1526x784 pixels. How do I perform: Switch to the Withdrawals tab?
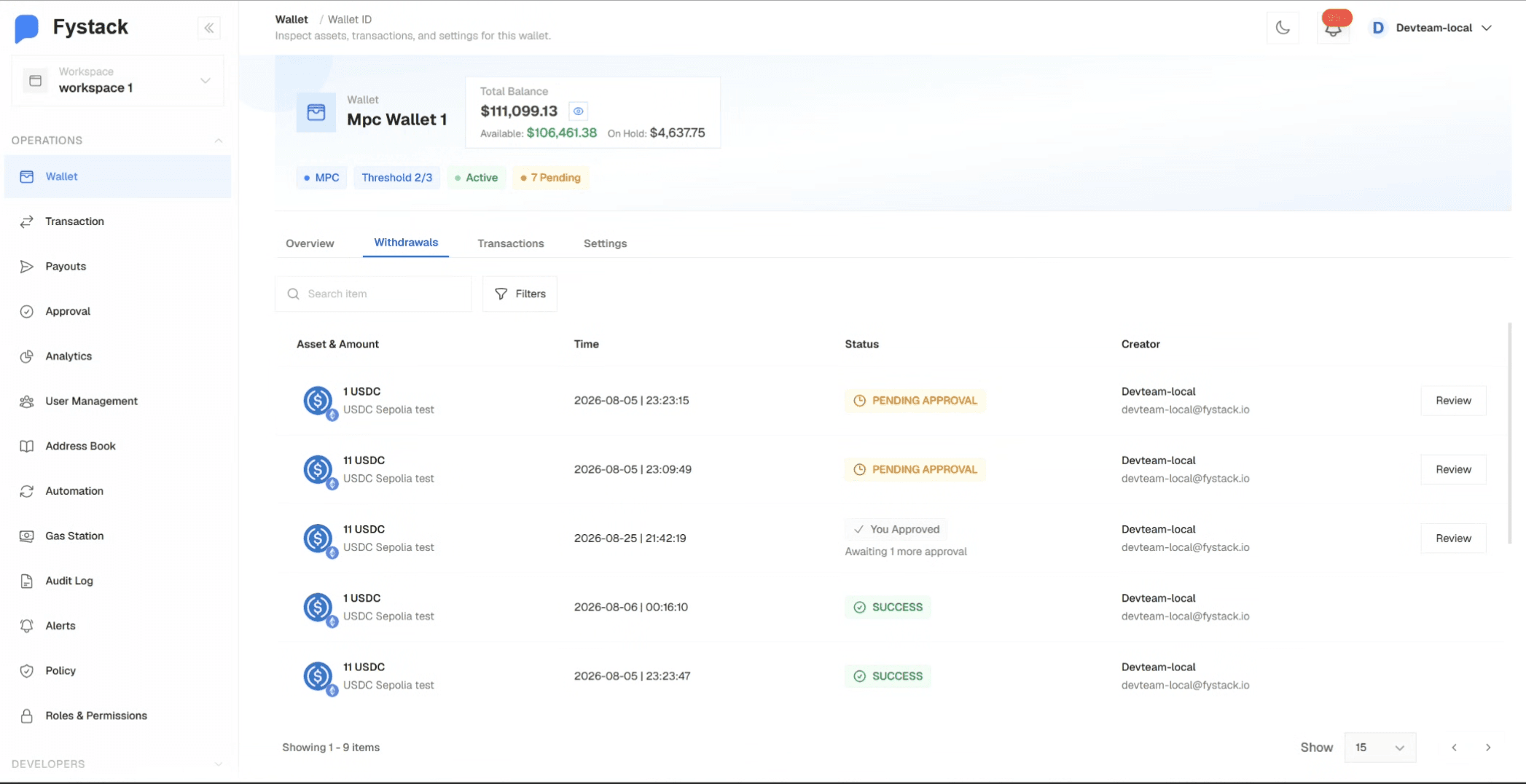(x=406, y=243)
